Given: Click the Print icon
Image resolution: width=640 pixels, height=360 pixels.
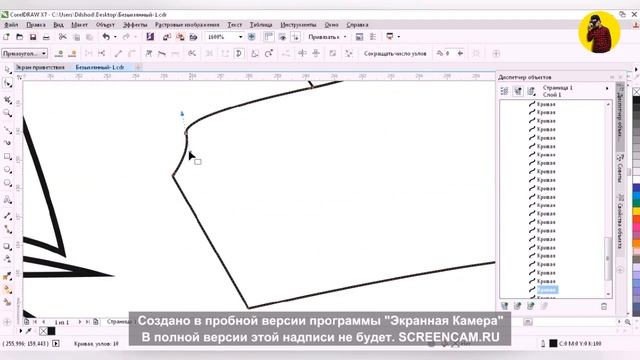Looking at the screenshot, I should pos(46,37).
